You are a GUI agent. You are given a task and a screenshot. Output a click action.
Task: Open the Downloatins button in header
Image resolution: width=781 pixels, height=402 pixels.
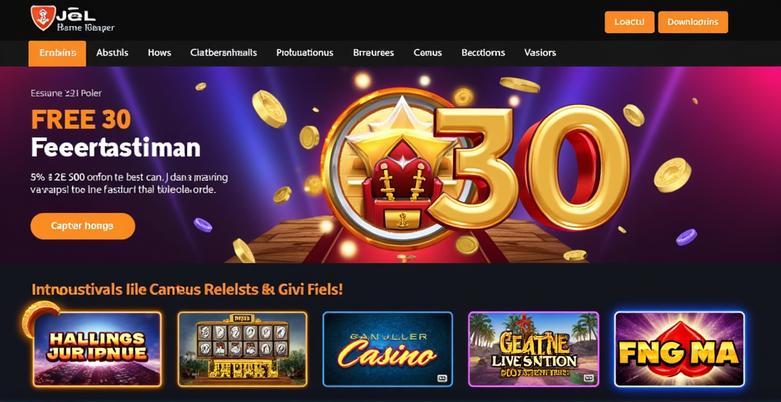[x=693, y=22]
